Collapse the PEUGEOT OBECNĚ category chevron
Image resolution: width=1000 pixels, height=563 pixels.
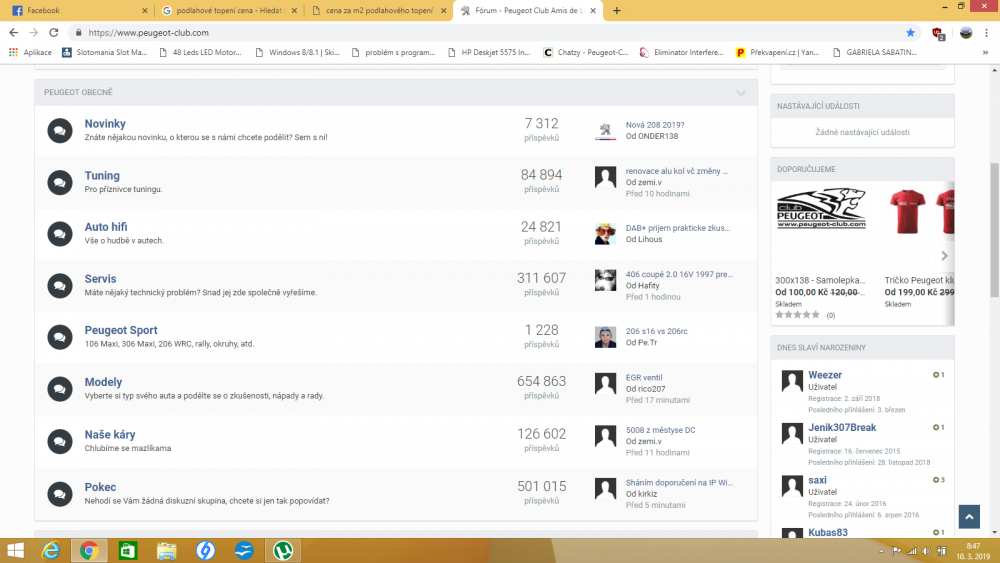pyautogui.click(x=740, y=93)
